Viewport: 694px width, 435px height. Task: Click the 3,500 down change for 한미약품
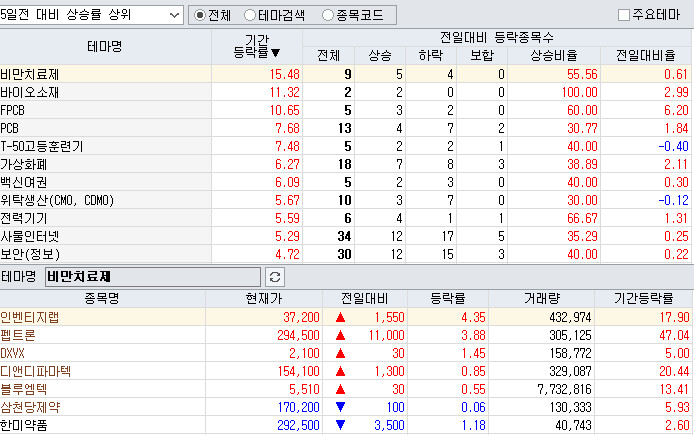click(389, 425)
